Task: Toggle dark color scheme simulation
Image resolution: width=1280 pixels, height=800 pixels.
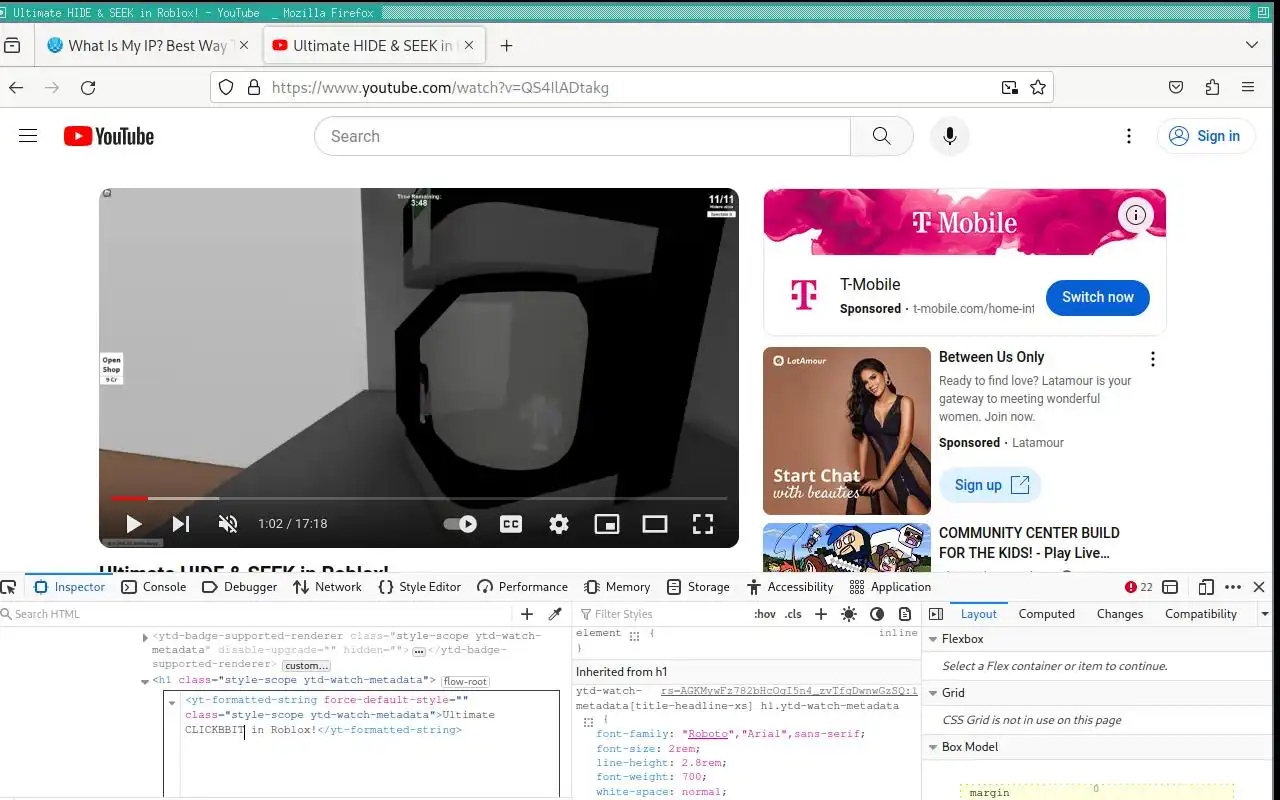Action: tap(877, 614)
